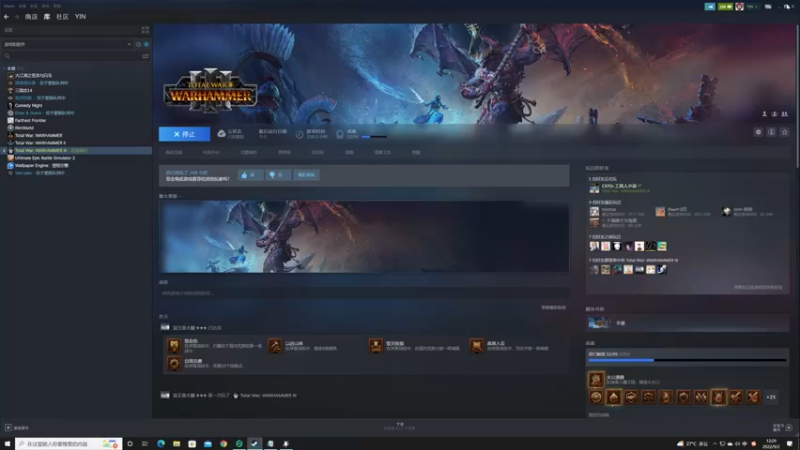The width and height of the screenshot is (800, 450).
Task: Open the additional content manual item
Action: (x=687, y=323)
